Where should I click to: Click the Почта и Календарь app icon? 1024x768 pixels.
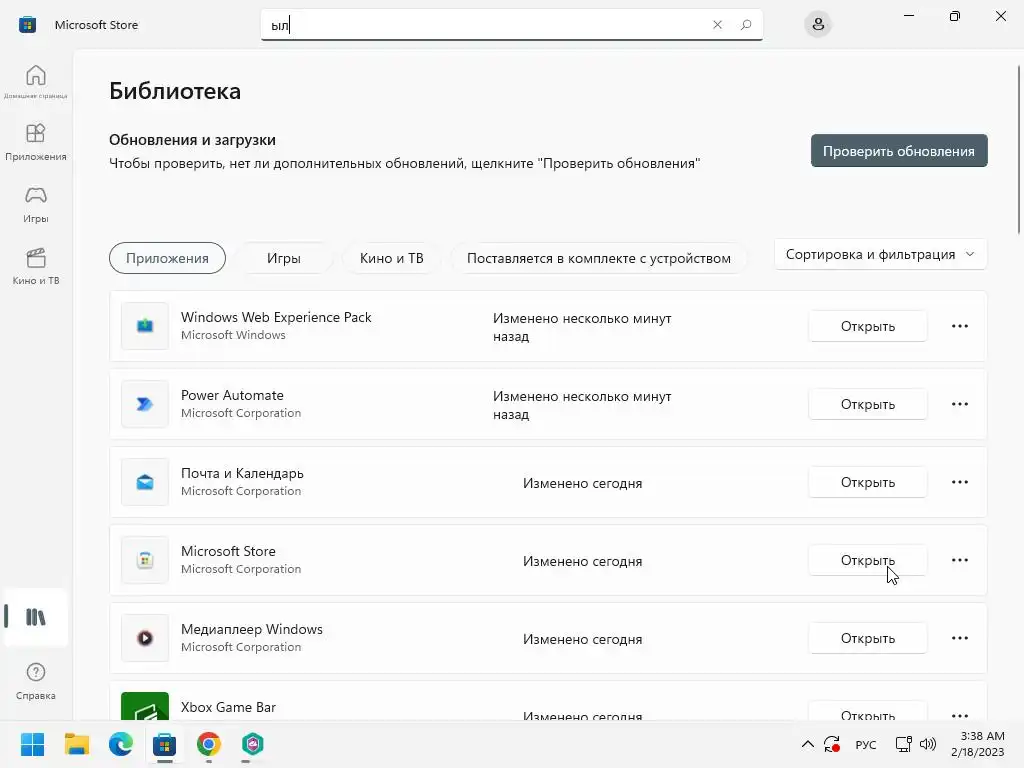(145, 482)
